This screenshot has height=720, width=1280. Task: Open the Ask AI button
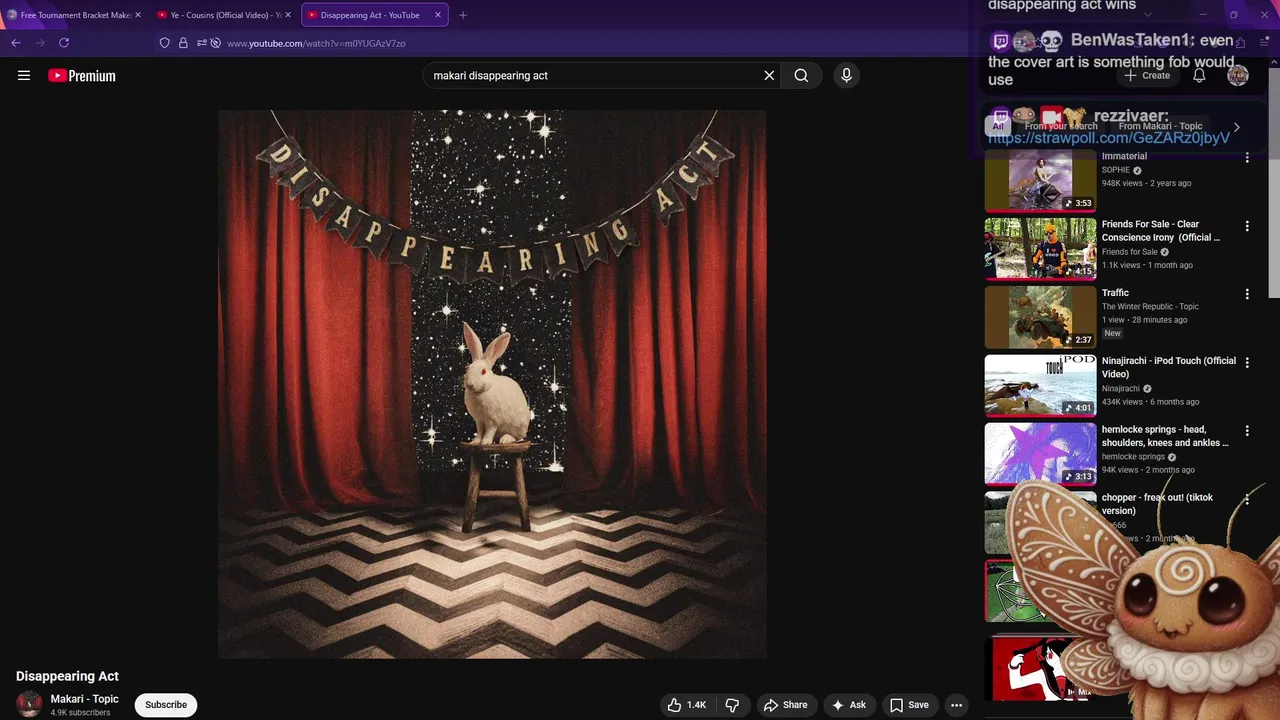click(849, 705)
